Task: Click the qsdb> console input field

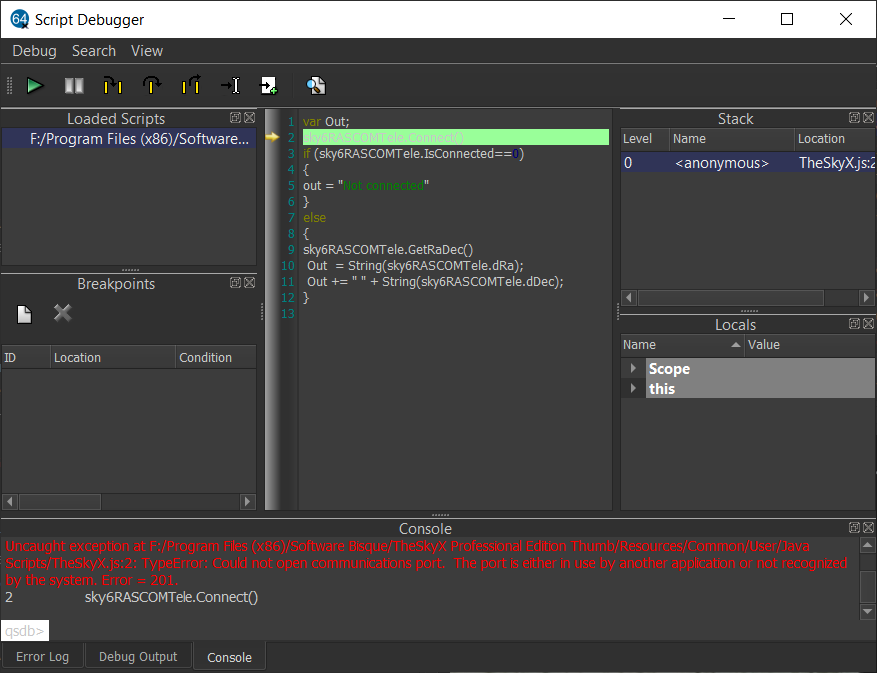Action: (x=25, y=631)
